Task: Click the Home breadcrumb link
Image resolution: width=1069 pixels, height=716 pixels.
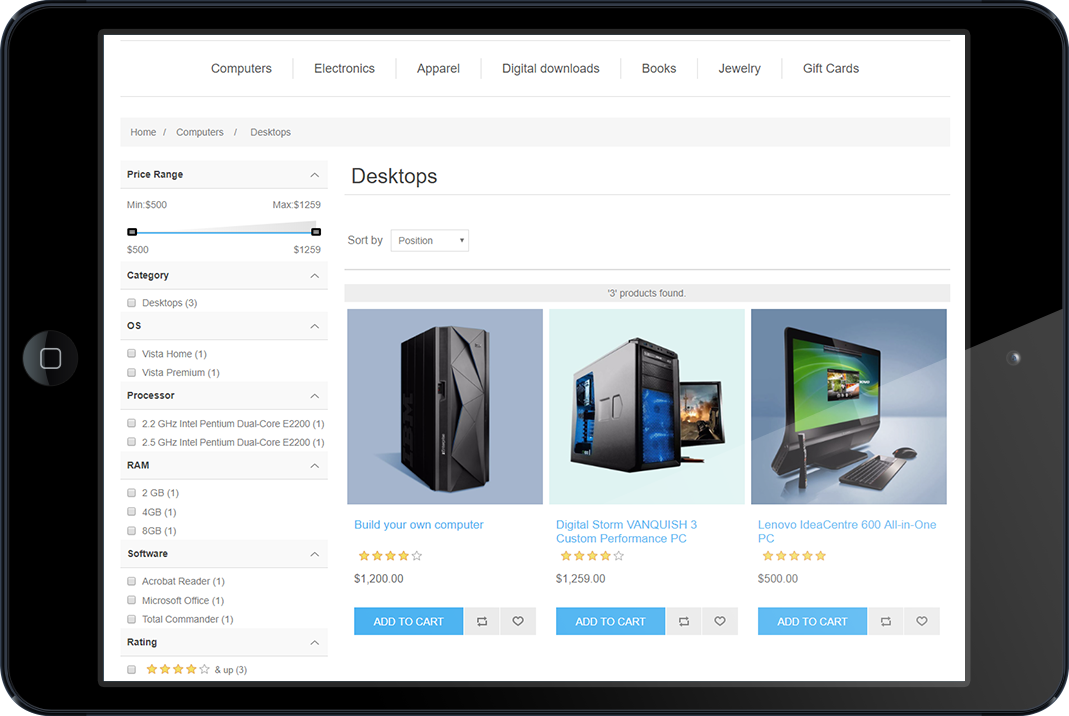Action: pos(143,132)
